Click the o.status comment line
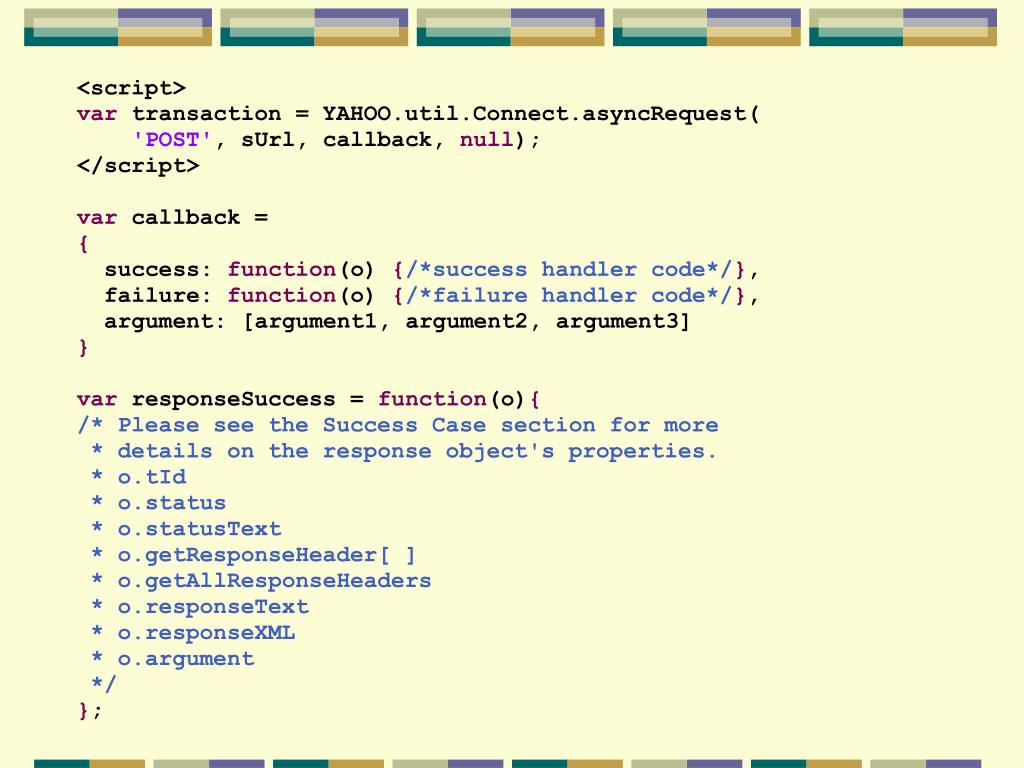 [159, 503]
